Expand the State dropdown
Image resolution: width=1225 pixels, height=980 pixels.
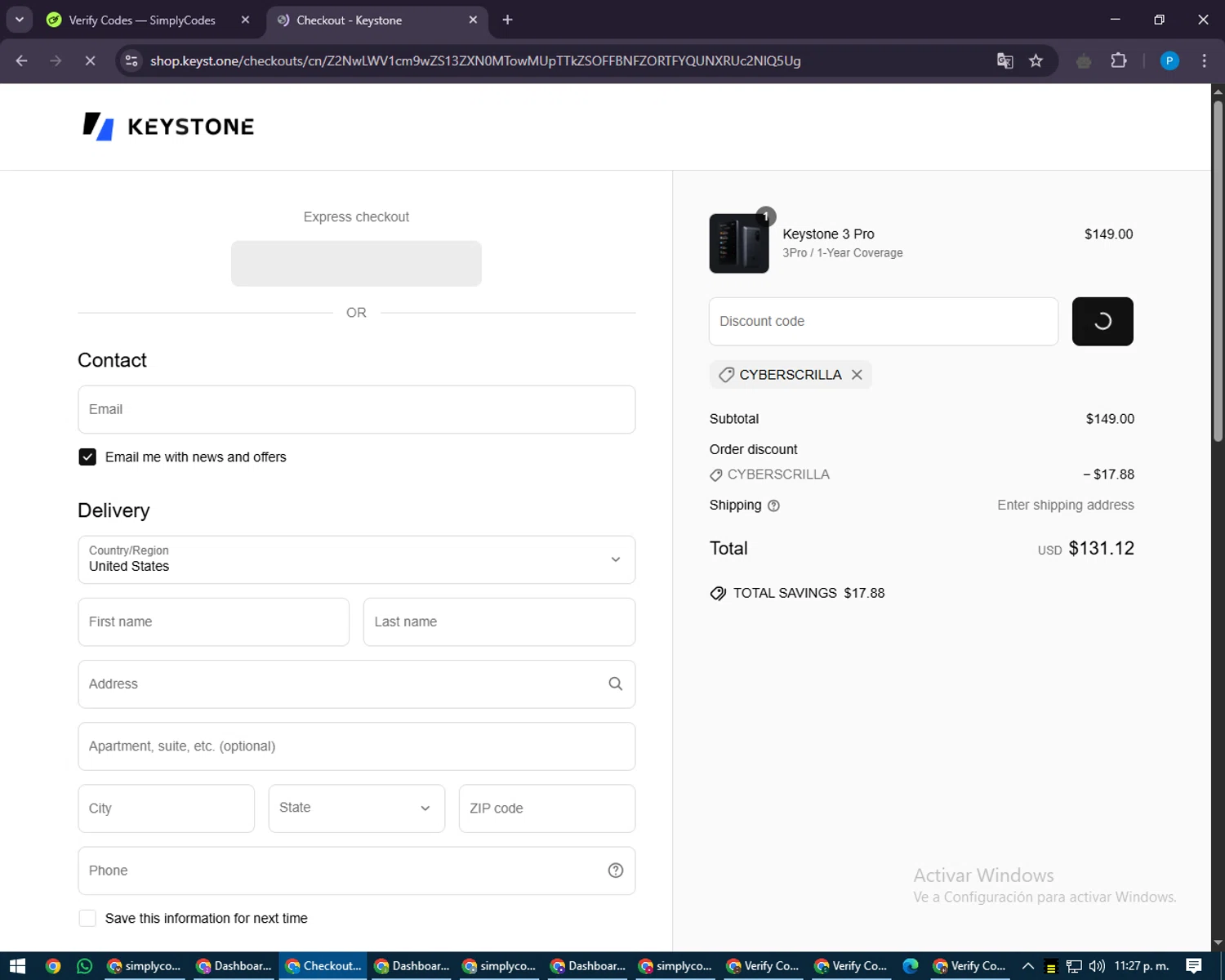357,808
